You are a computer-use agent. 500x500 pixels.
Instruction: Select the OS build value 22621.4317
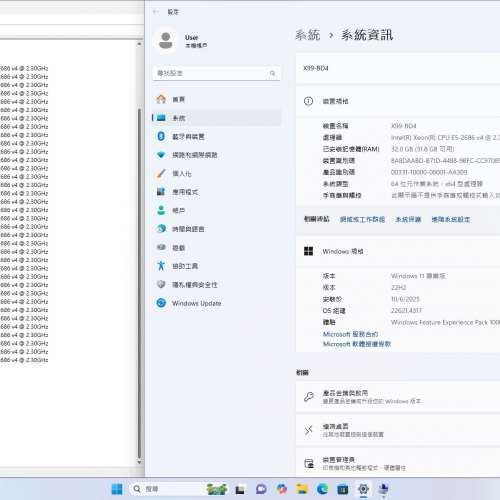[x=406, y=311]
